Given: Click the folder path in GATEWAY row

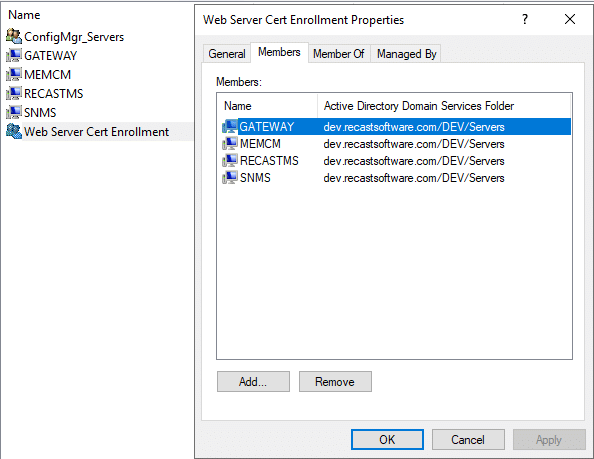Looking at the screenshot, I should [414, 126].
